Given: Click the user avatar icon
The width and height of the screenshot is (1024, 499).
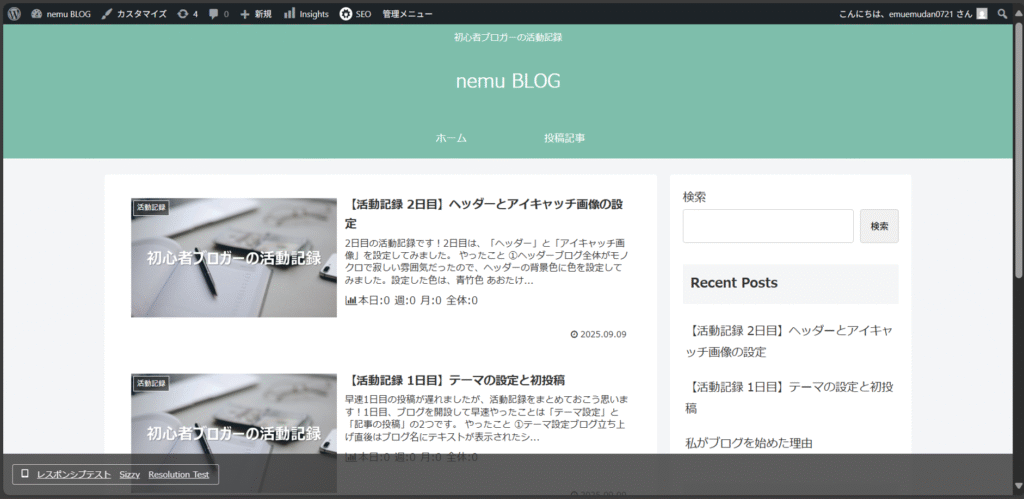Looking at the screenshot, I should click(x=982, y=14).
